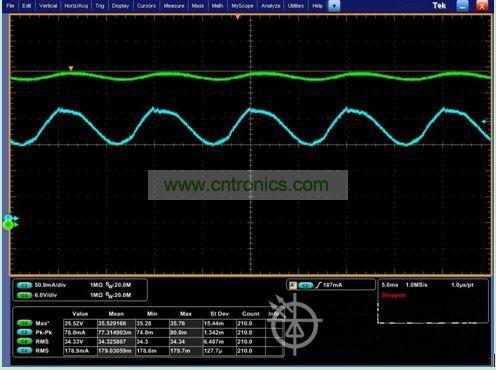Open the Vertical menu

(x=48, y=6)
